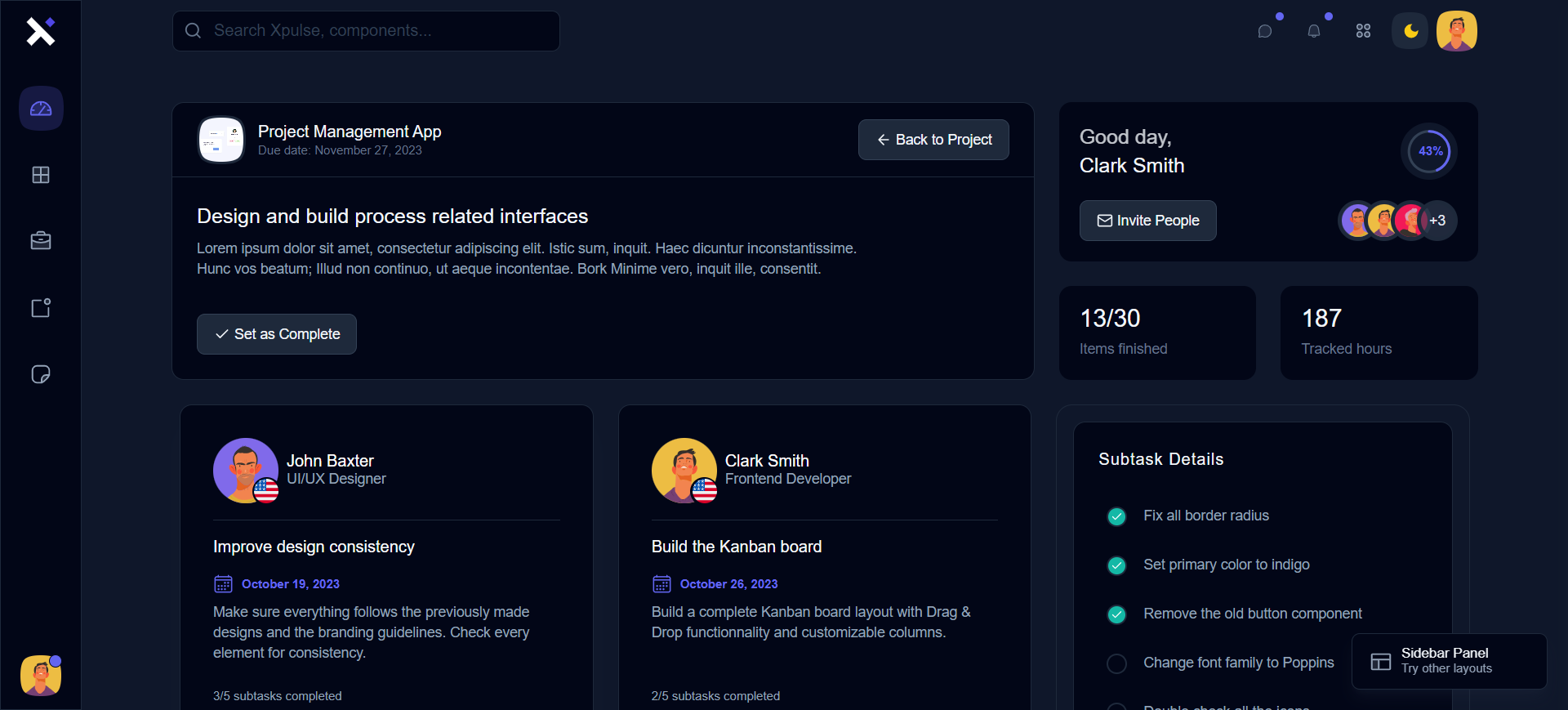
Task: Uncheck the 'Fix all border radius' subtask
Action: [x=1116, y=516]
